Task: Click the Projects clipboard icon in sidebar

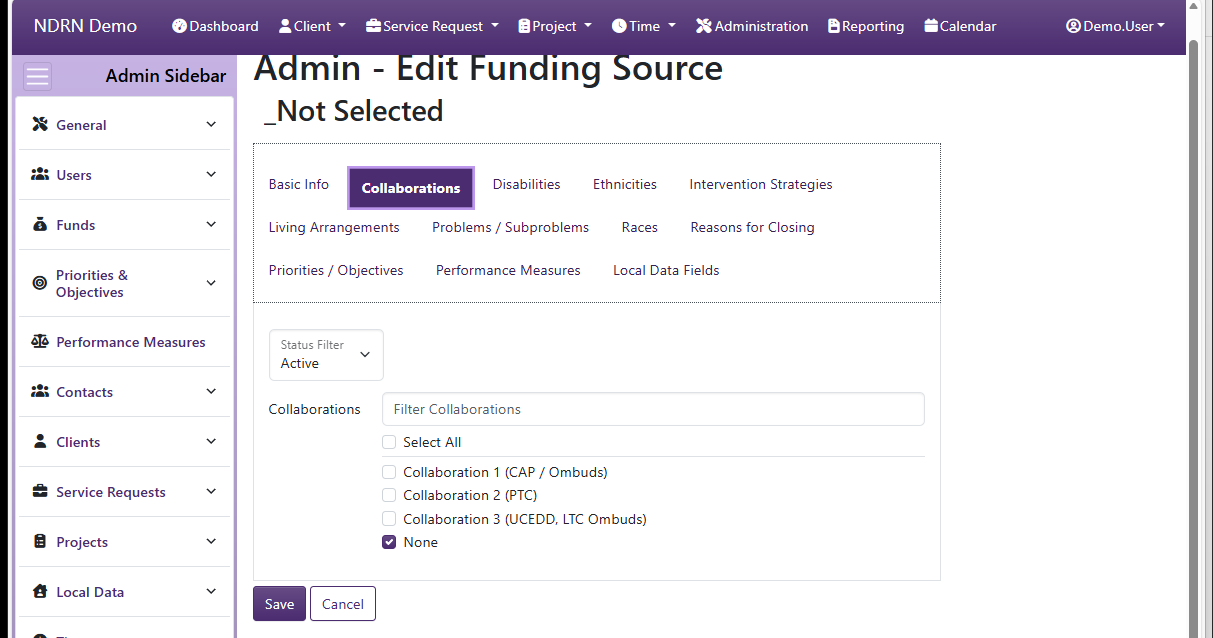Action: pyautogui.click(x=40, y=542)
